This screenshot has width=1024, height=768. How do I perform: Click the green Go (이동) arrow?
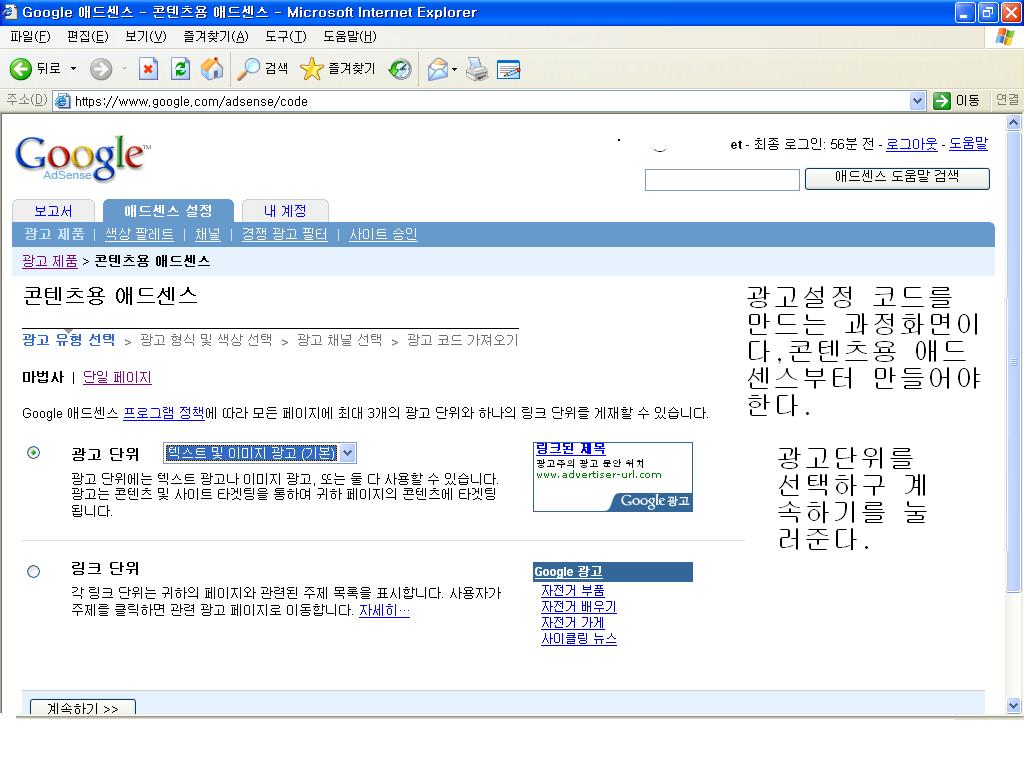click(x=942, y=101)
